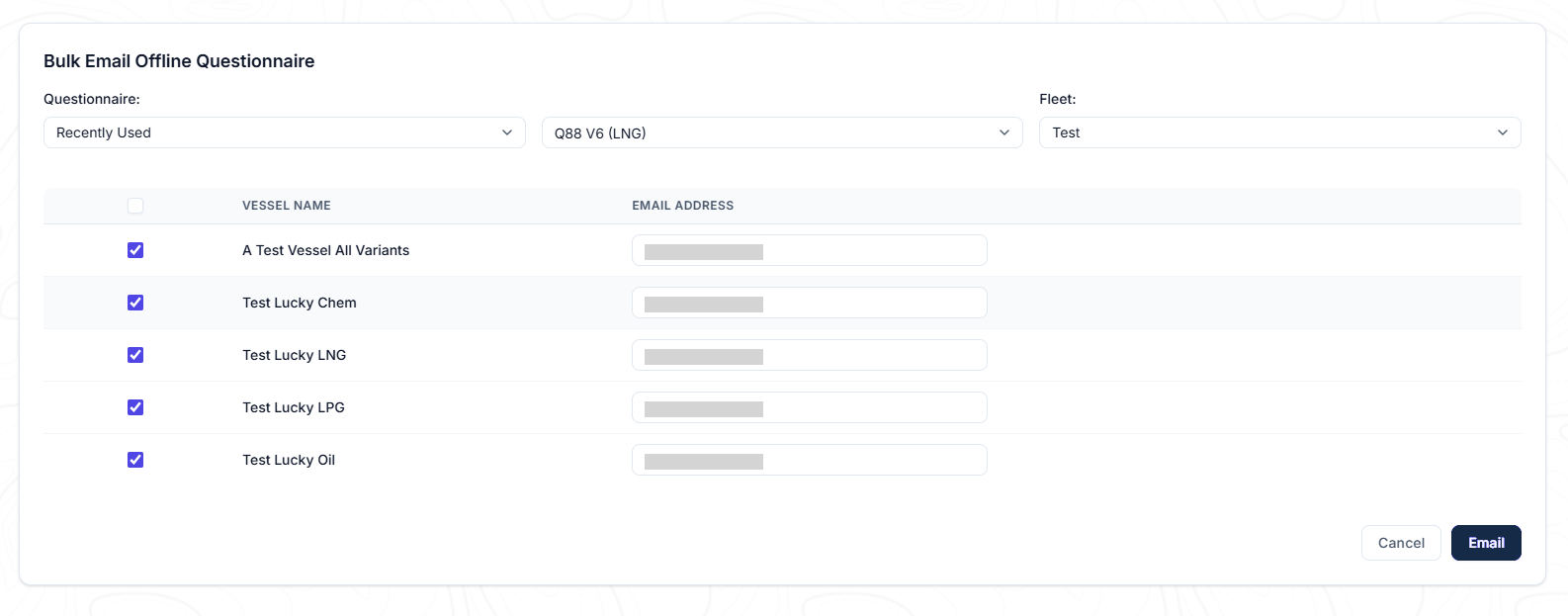Viewport: 1568px width, 616px height.
Task: Toggle the select-all checkbox in header
Action: pos(135,206)
